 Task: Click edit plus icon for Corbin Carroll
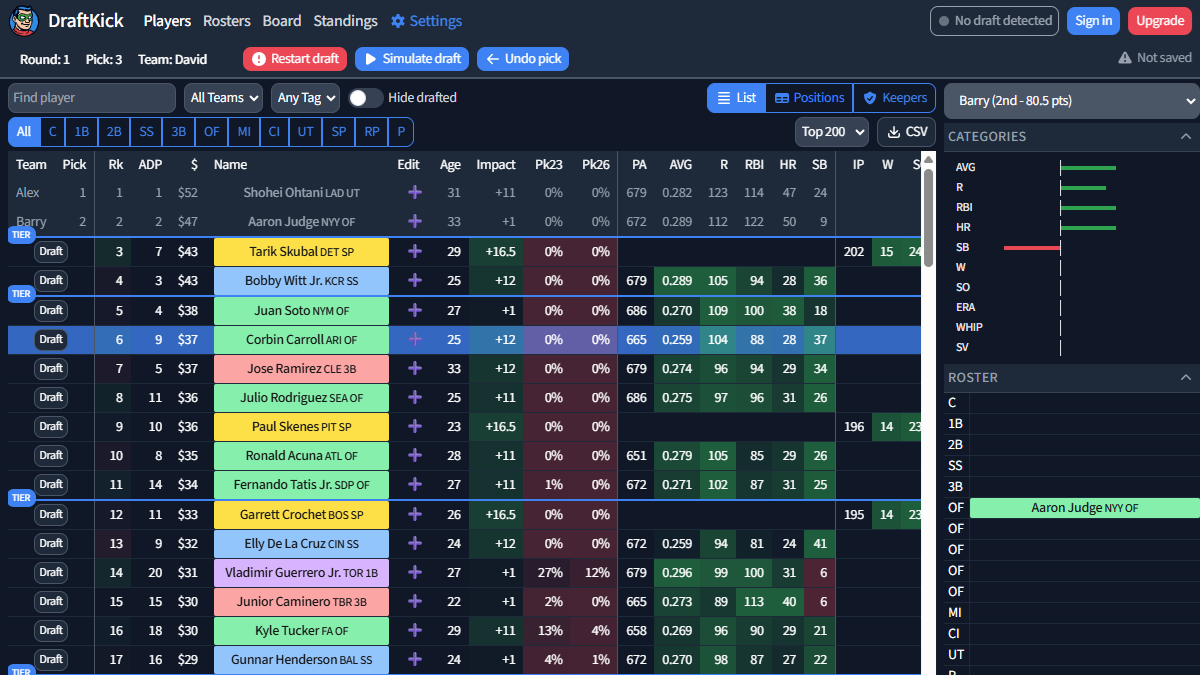[x=415, y=339]
